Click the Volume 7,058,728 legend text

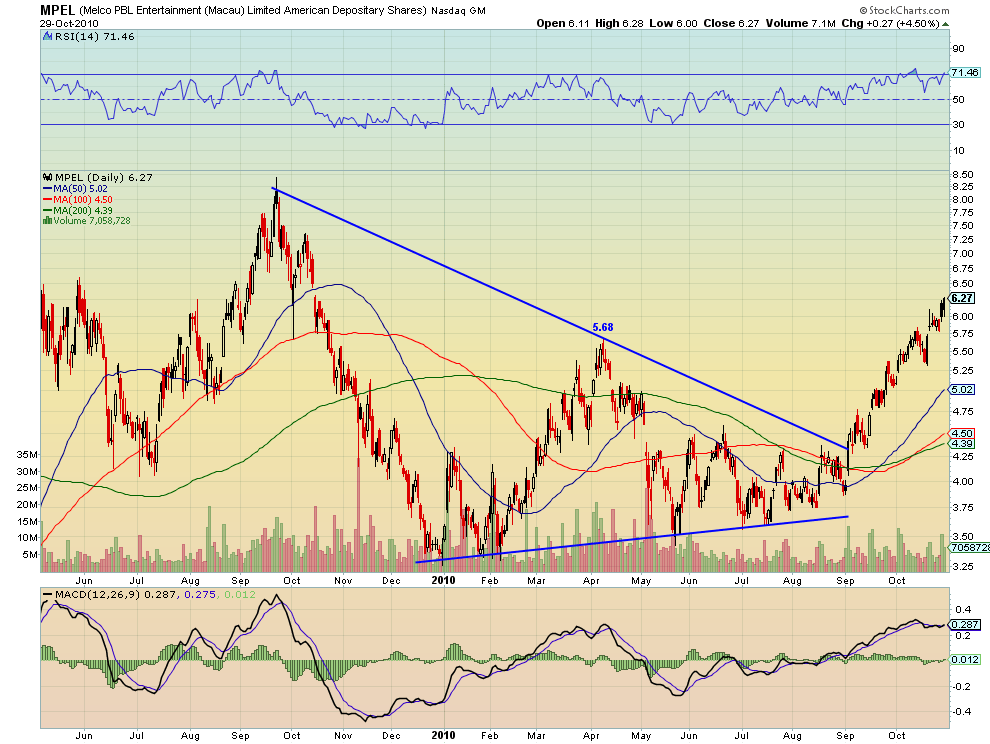92,220
